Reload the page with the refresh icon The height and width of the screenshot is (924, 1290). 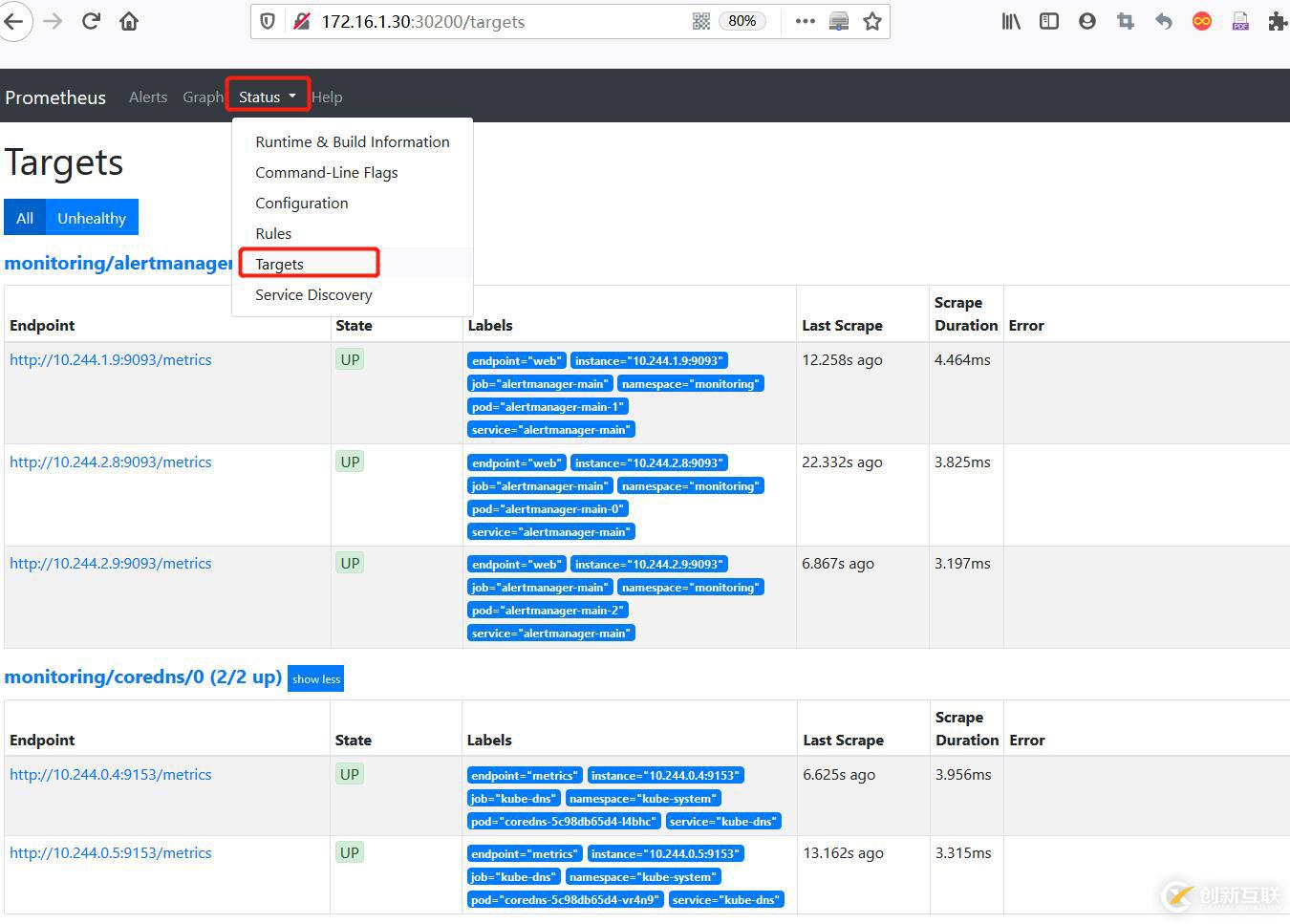pyautogui.click(x=91, y=21)
